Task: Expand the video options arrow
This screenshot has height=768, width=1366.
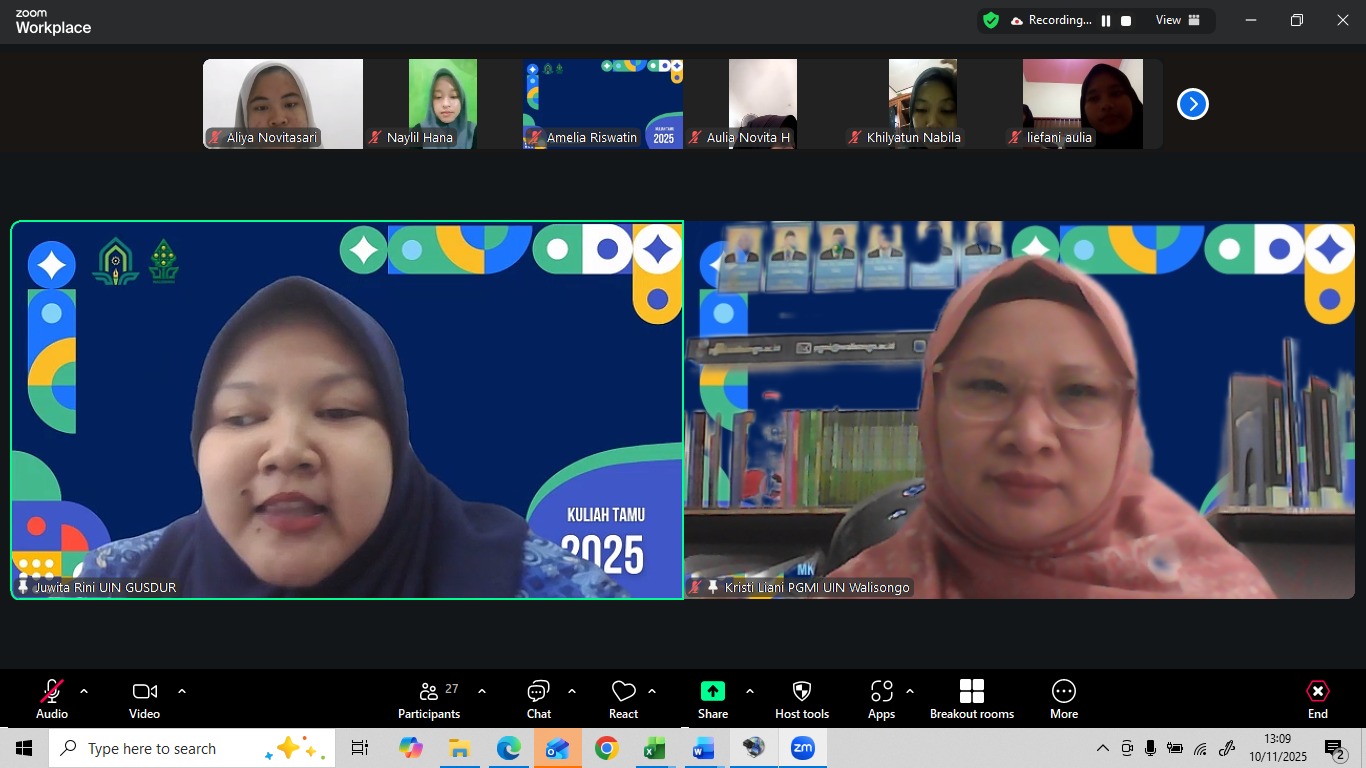Action: [x=182, y=691]
